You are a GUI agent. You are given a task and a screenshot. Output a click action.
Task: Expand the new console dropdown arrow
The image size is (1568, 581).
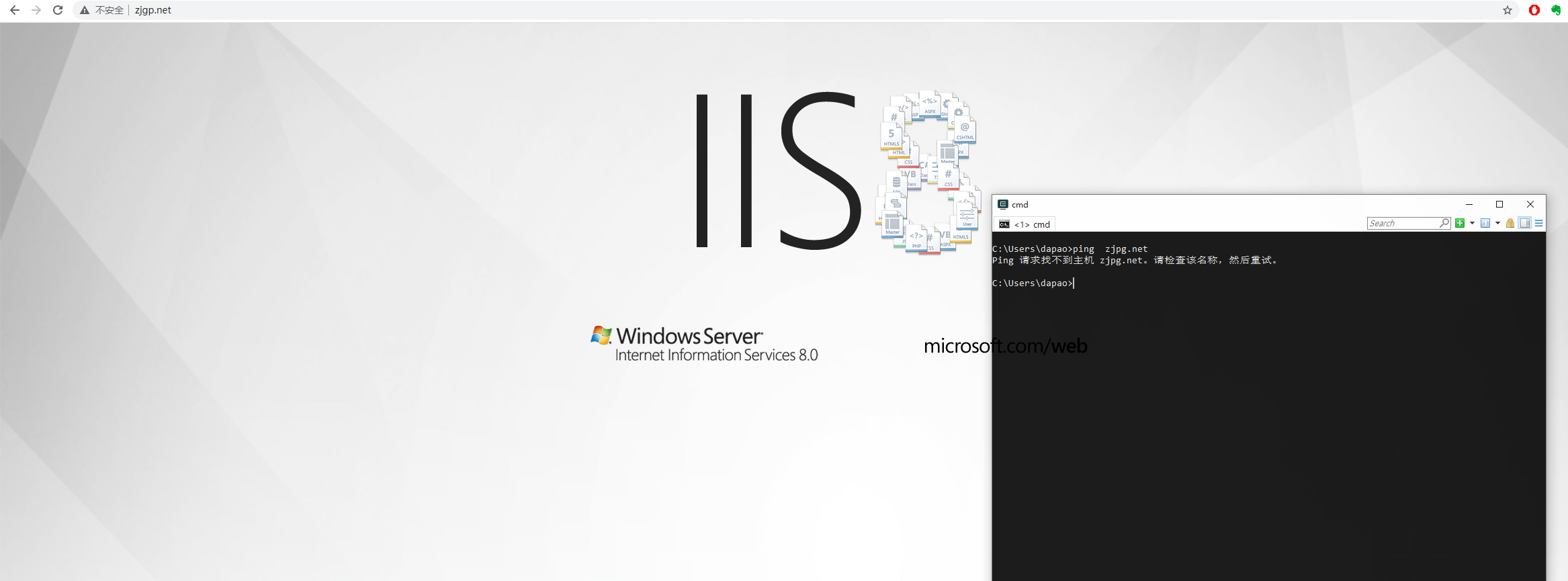pyautogui.click(x=1472, y=223)
